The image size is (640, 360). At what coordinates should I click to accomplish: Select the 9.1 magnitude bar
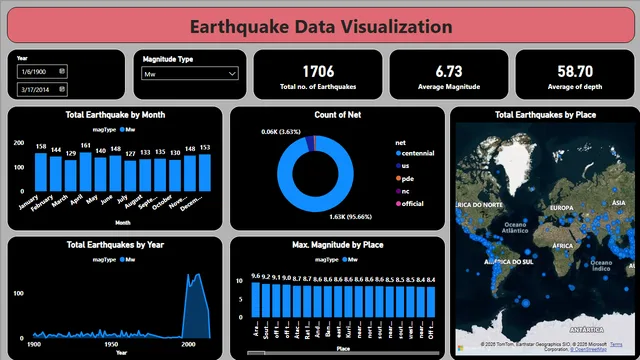pyautogui.click(x=276, y=301)
